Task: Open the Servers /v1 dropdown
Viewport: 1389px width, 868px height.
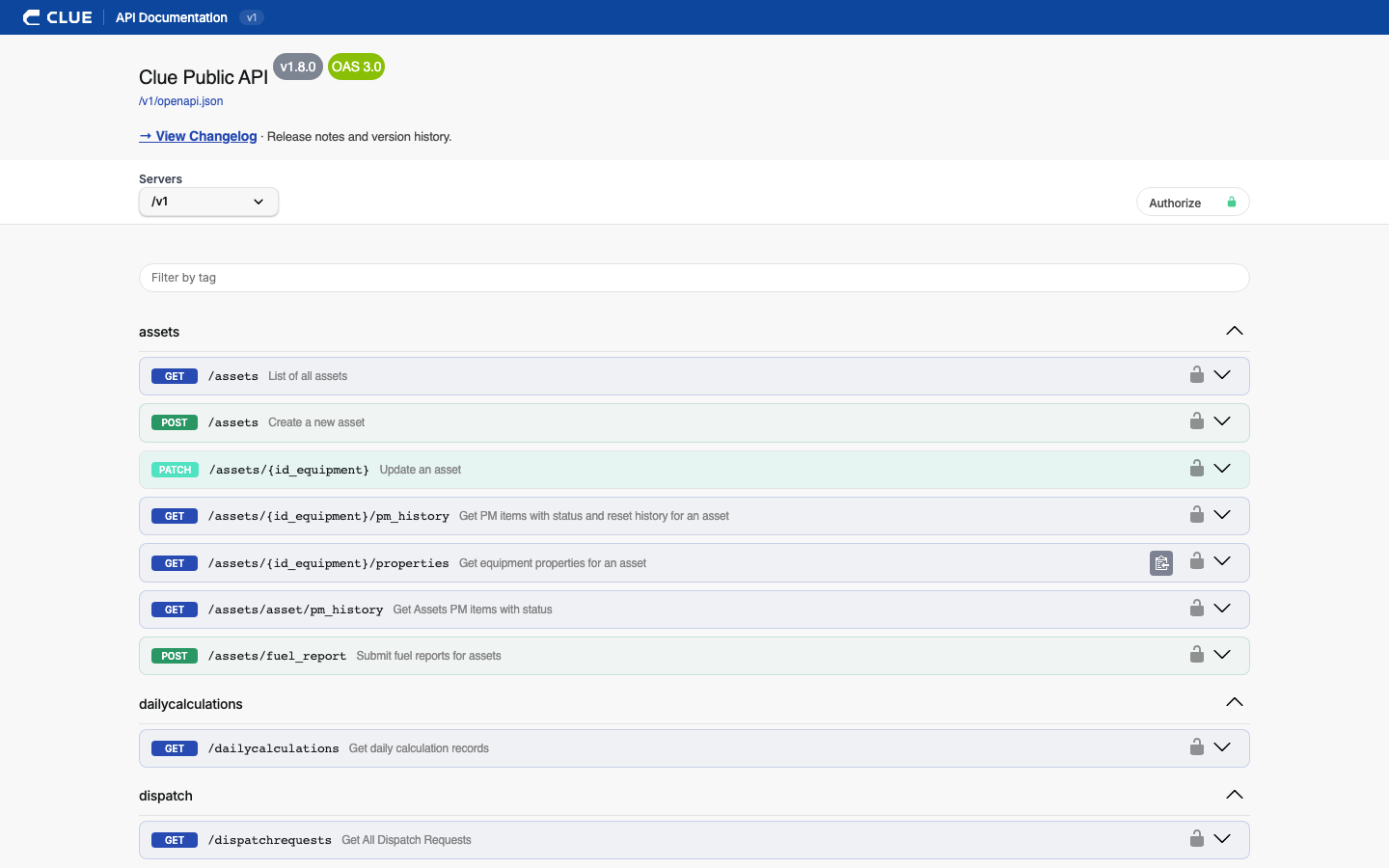Action: point(208,202)
